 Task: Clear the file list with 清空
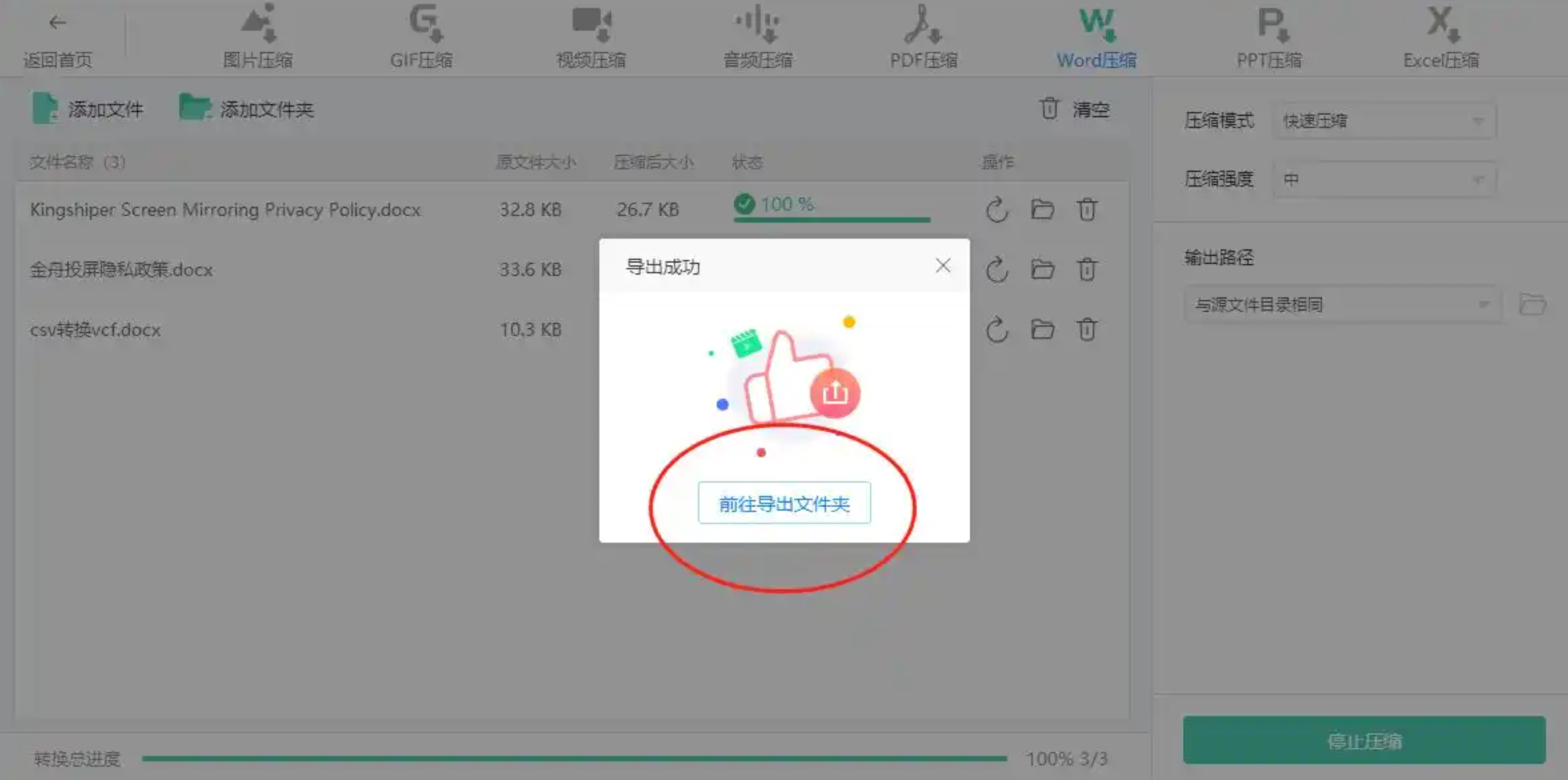pyautogui.click(x=1074, y=109)
